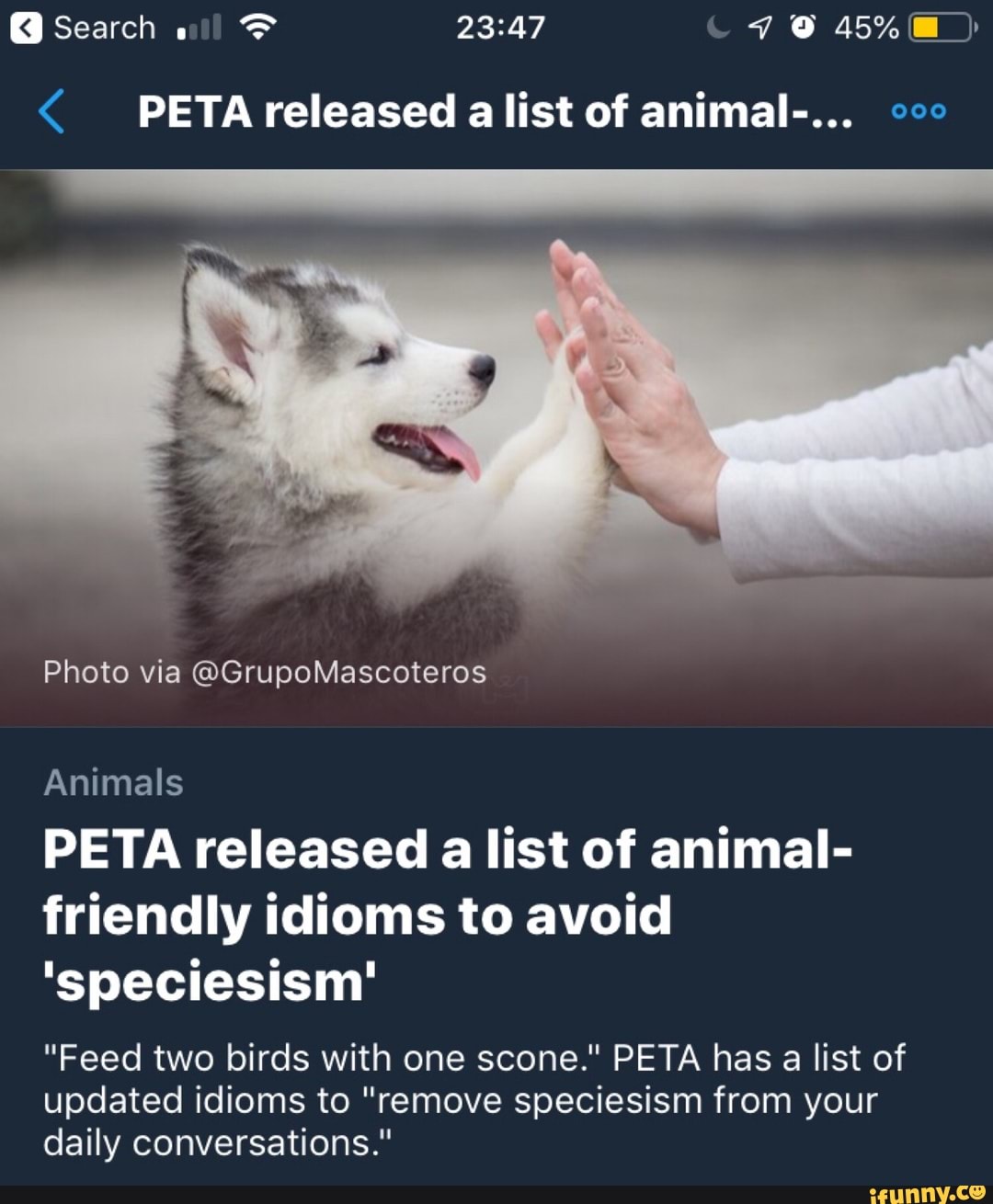Screen dimensions: 993x1204
Task: Tap the alarm clock status icon
Action: tap(802, 26)
